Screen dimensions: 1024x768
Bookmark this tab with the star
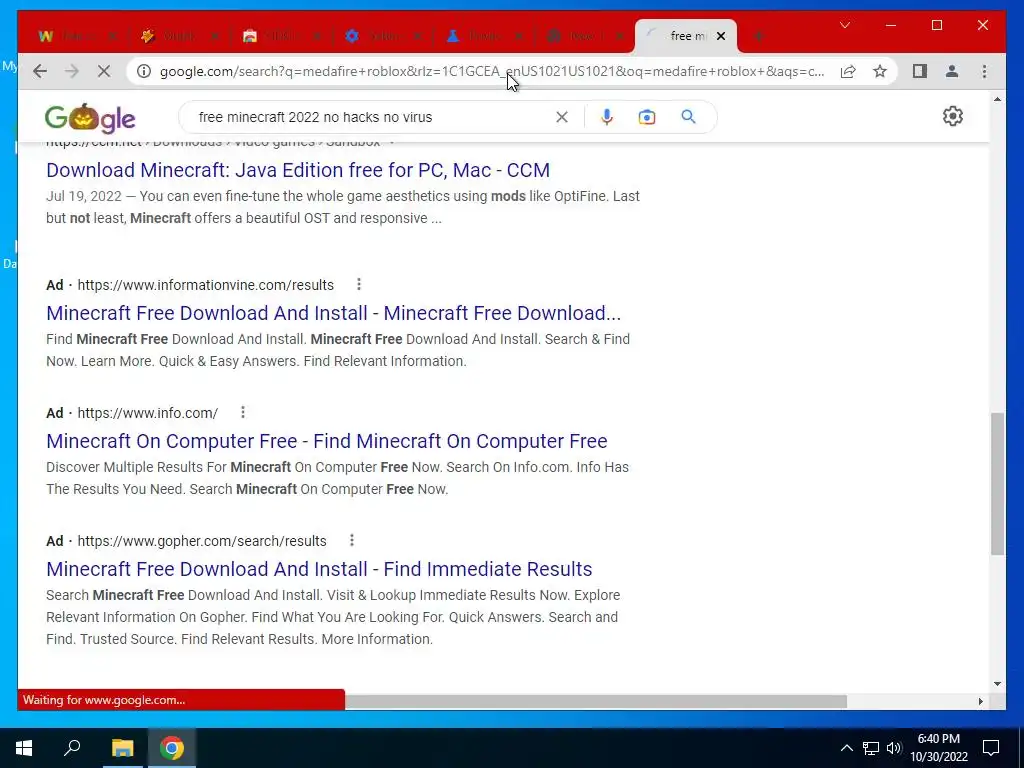pos(880,71)
